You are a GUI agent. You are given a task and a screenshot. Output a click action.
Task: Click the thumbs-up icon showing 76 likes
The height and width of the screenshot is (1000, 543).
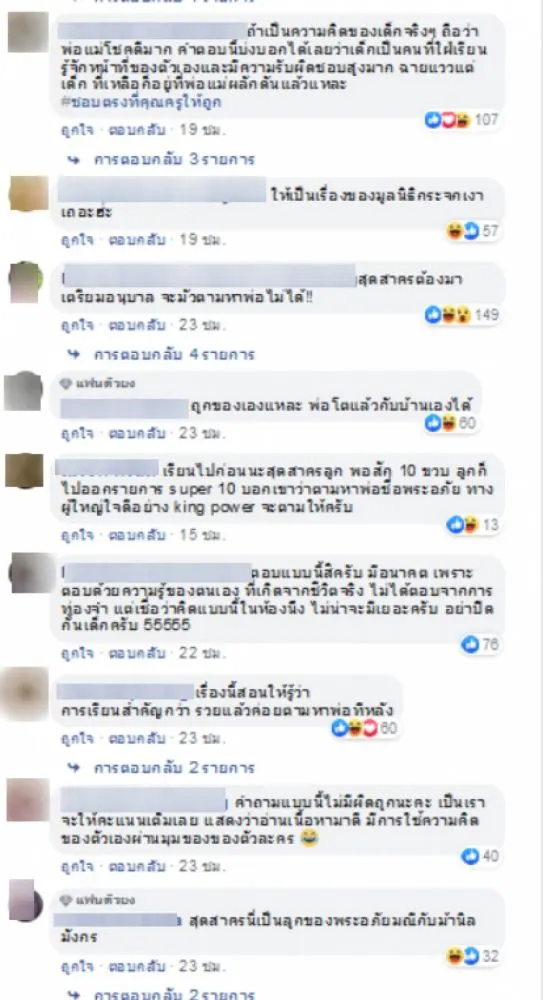tap(470, 644)
